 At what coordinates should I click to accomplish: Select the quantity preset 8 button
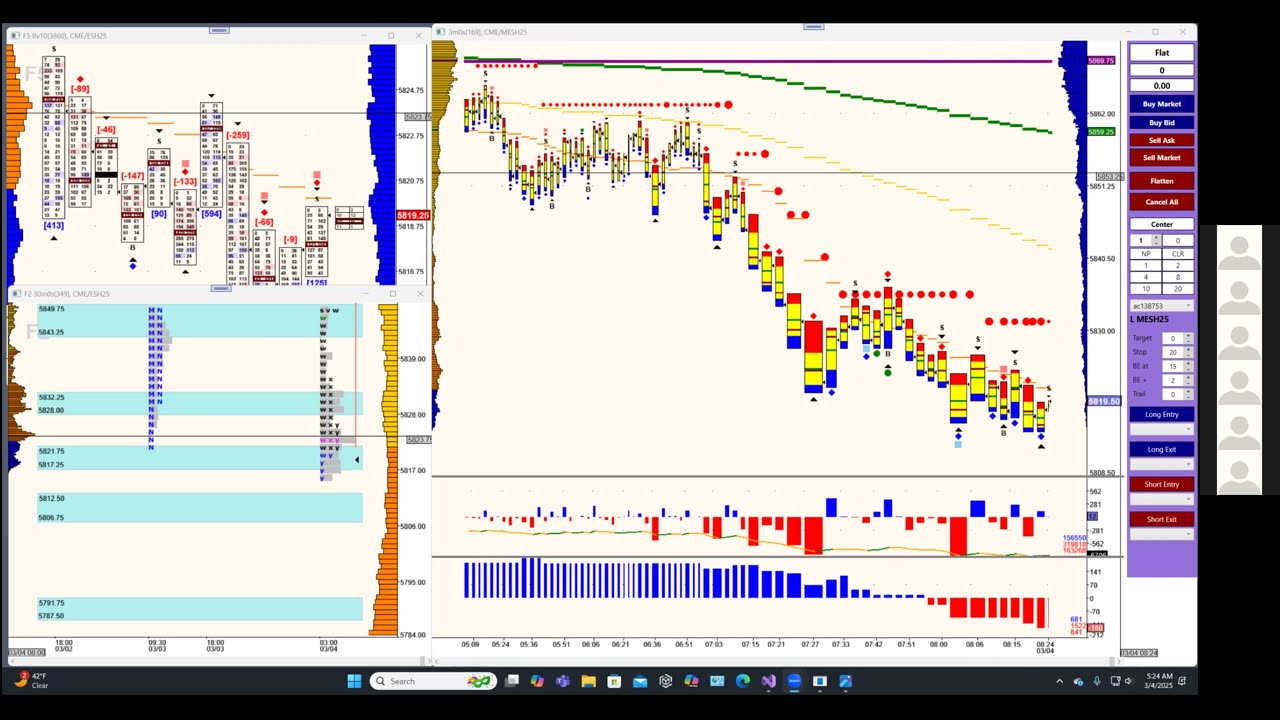coord(1177,277)
